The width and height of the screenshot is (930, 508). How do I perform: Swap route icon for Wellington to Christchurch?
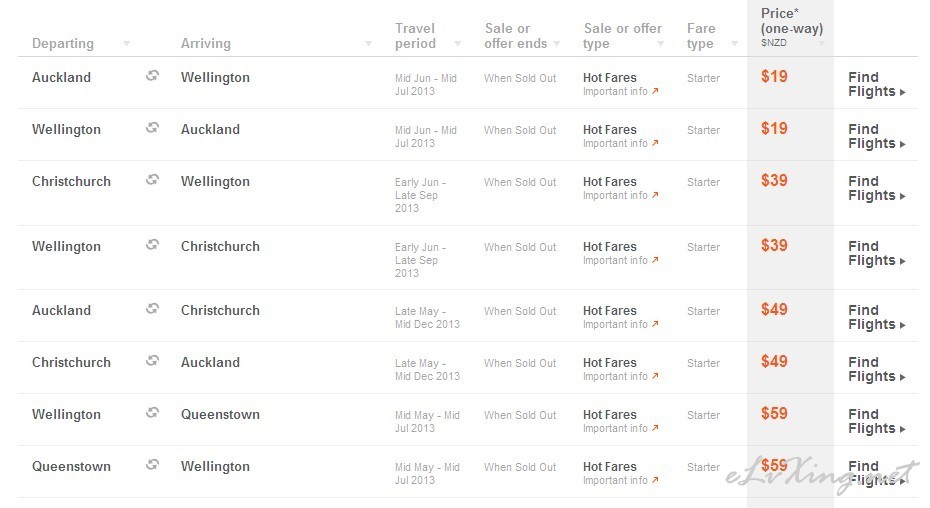[152, 245]
